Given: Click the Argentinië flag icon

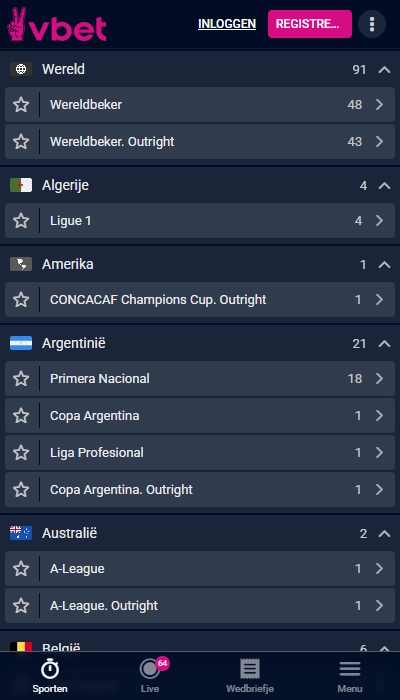Looking at the screenshot, I should (21, 343).
